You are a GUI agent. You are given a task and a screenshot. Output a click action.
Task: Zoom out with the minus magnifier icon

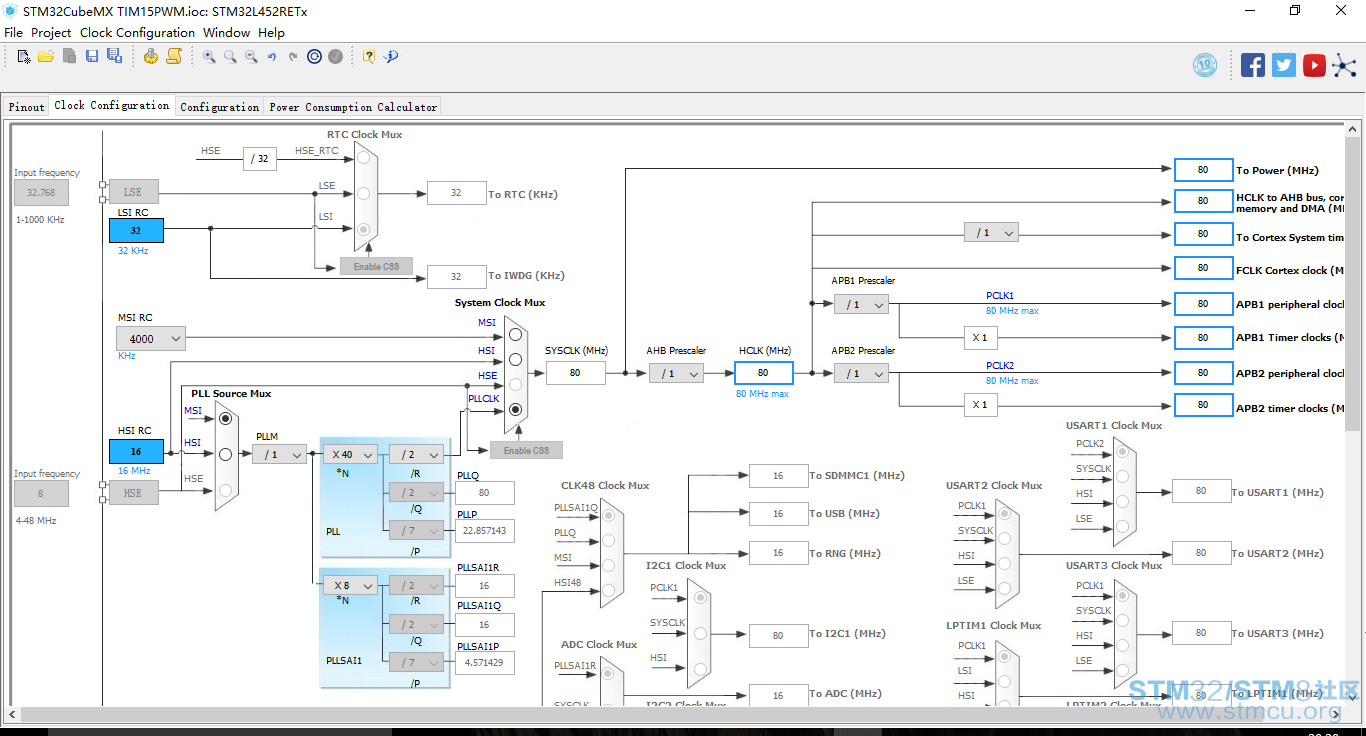pos(251,57)
